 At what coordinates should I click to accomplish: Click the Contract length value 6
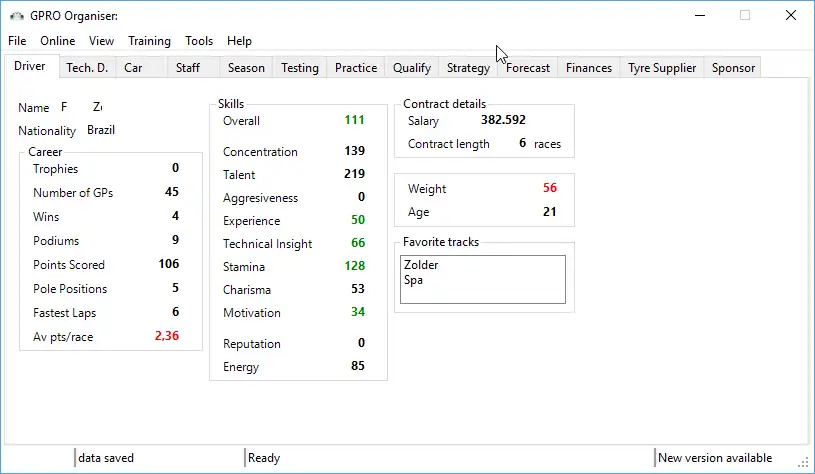point(523,143)
